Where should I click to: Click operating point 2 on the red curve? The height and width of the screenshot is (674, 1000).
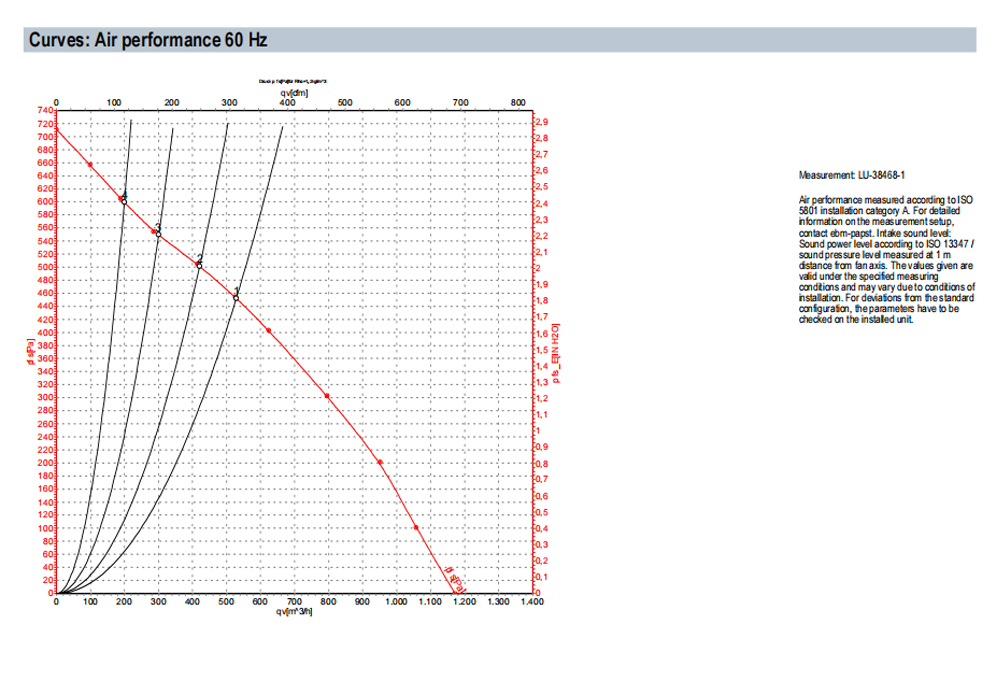(200, 266)
